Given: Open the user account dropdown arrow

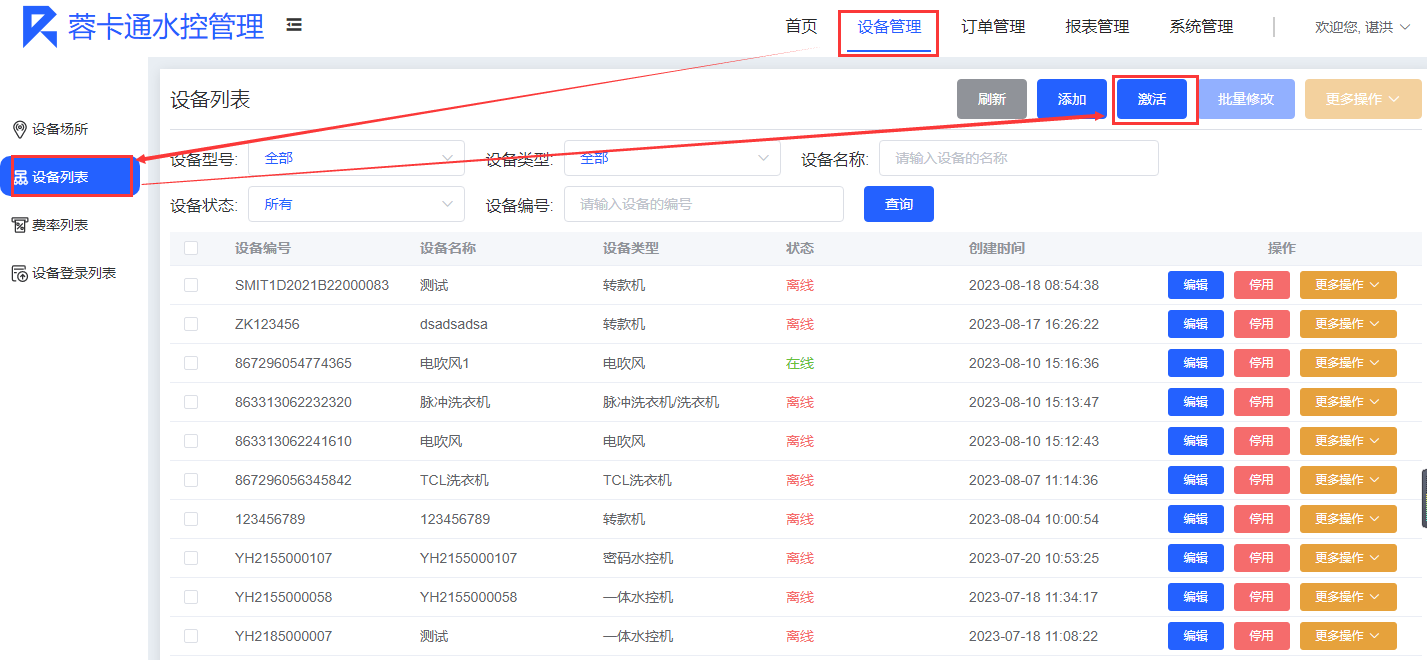Looking at the screenshot, I should 1405,28.
